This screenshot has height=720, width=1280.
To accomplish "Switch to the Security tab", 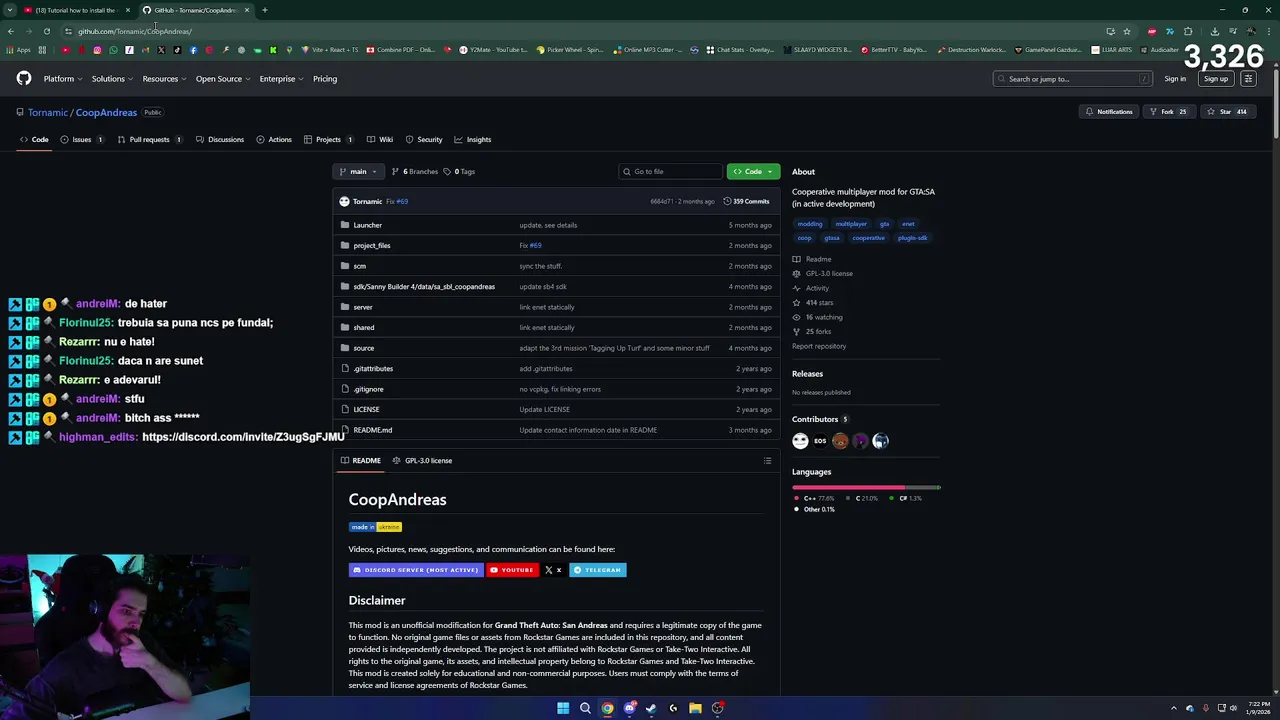I will [x=424, y=140].
